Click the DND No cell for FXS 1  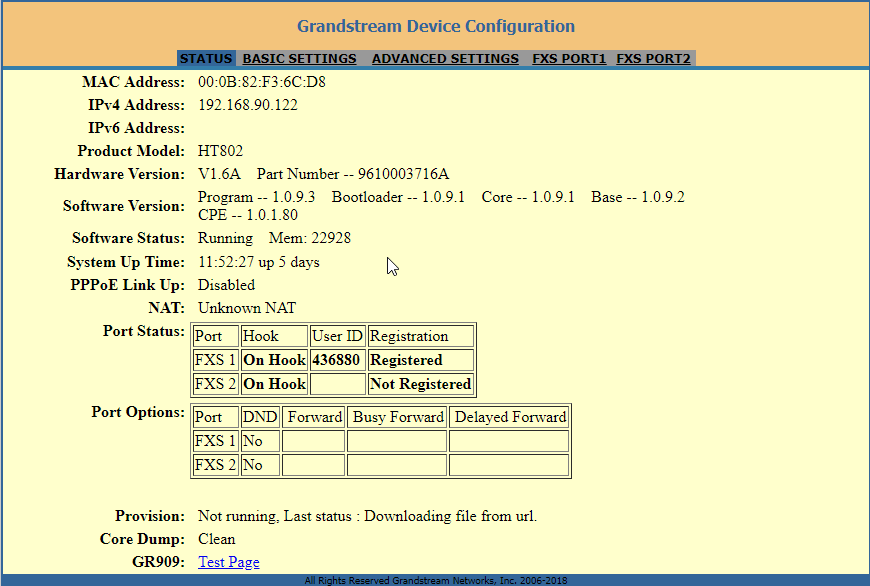tap(260, 441)
